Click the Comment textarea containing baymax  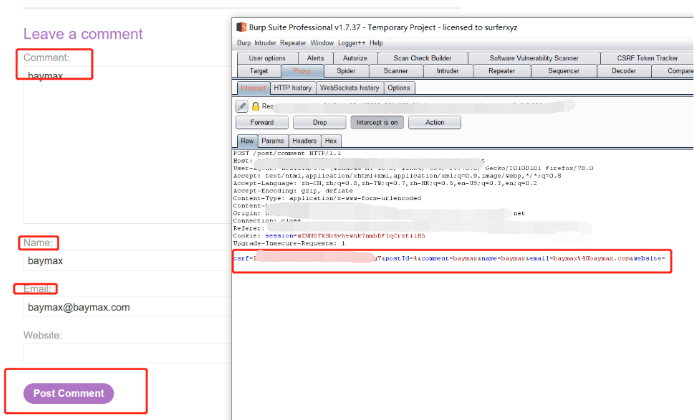(127, 145)
